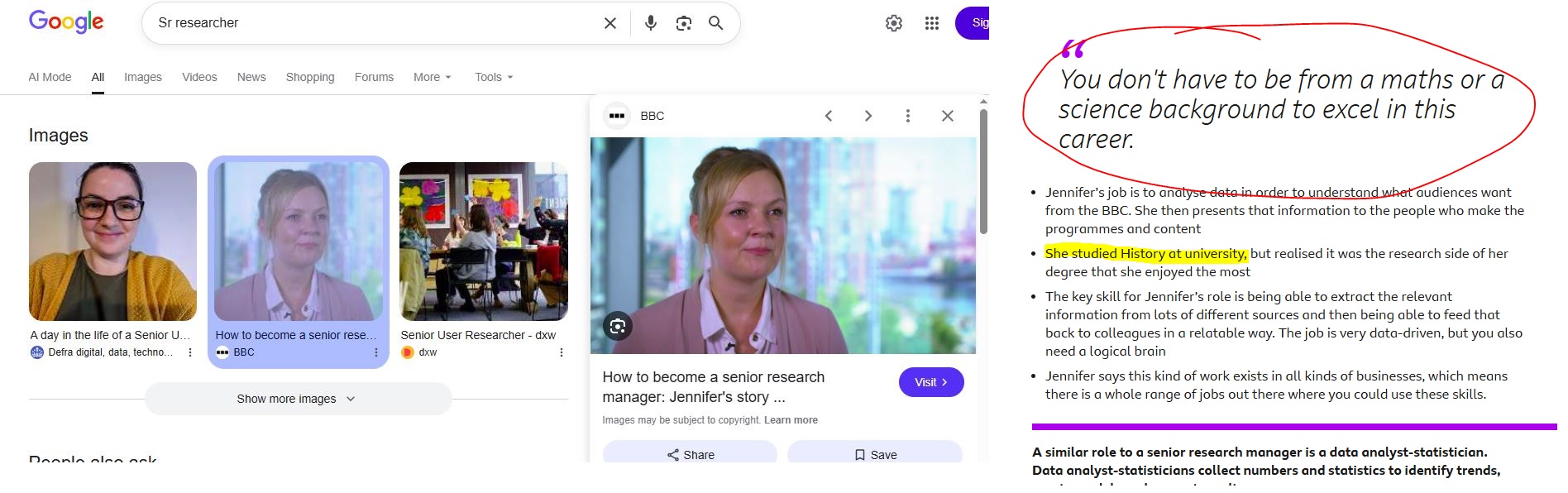Switch to Images tab

143,77
